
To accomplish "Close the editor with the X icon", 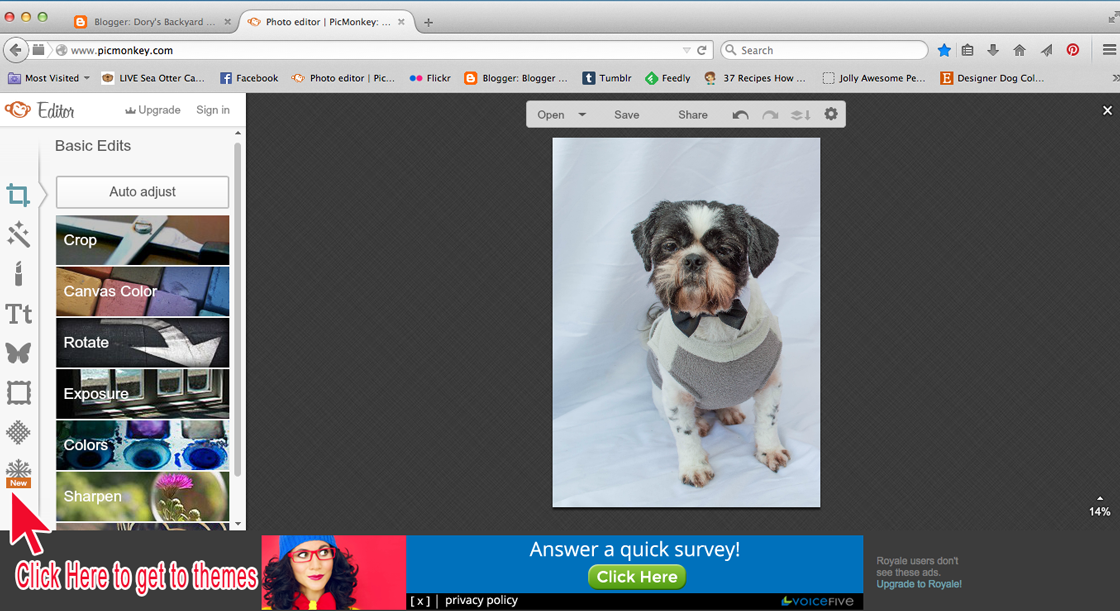I will point(1107,111).
